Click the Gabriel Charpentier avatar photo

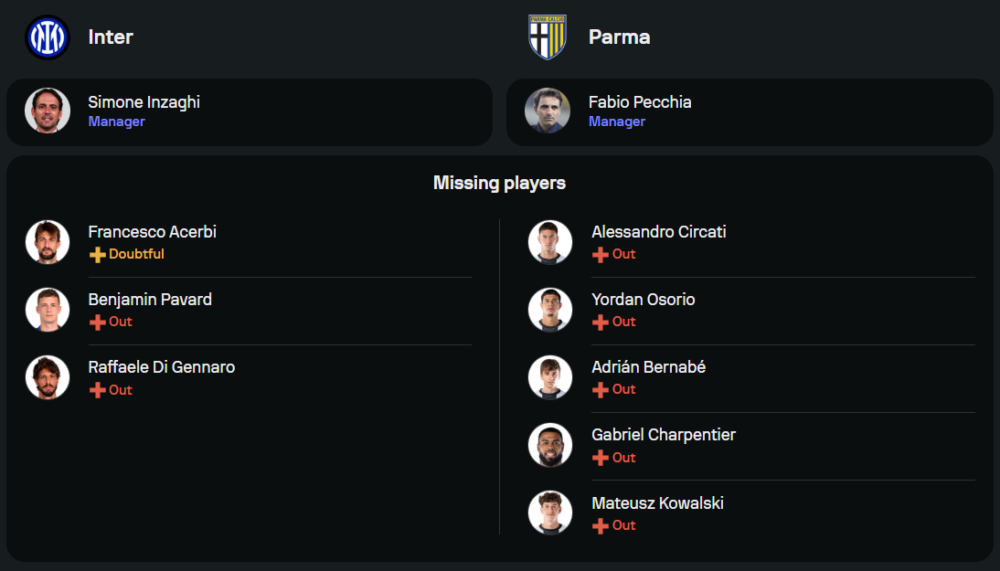[x=550, y=445]
